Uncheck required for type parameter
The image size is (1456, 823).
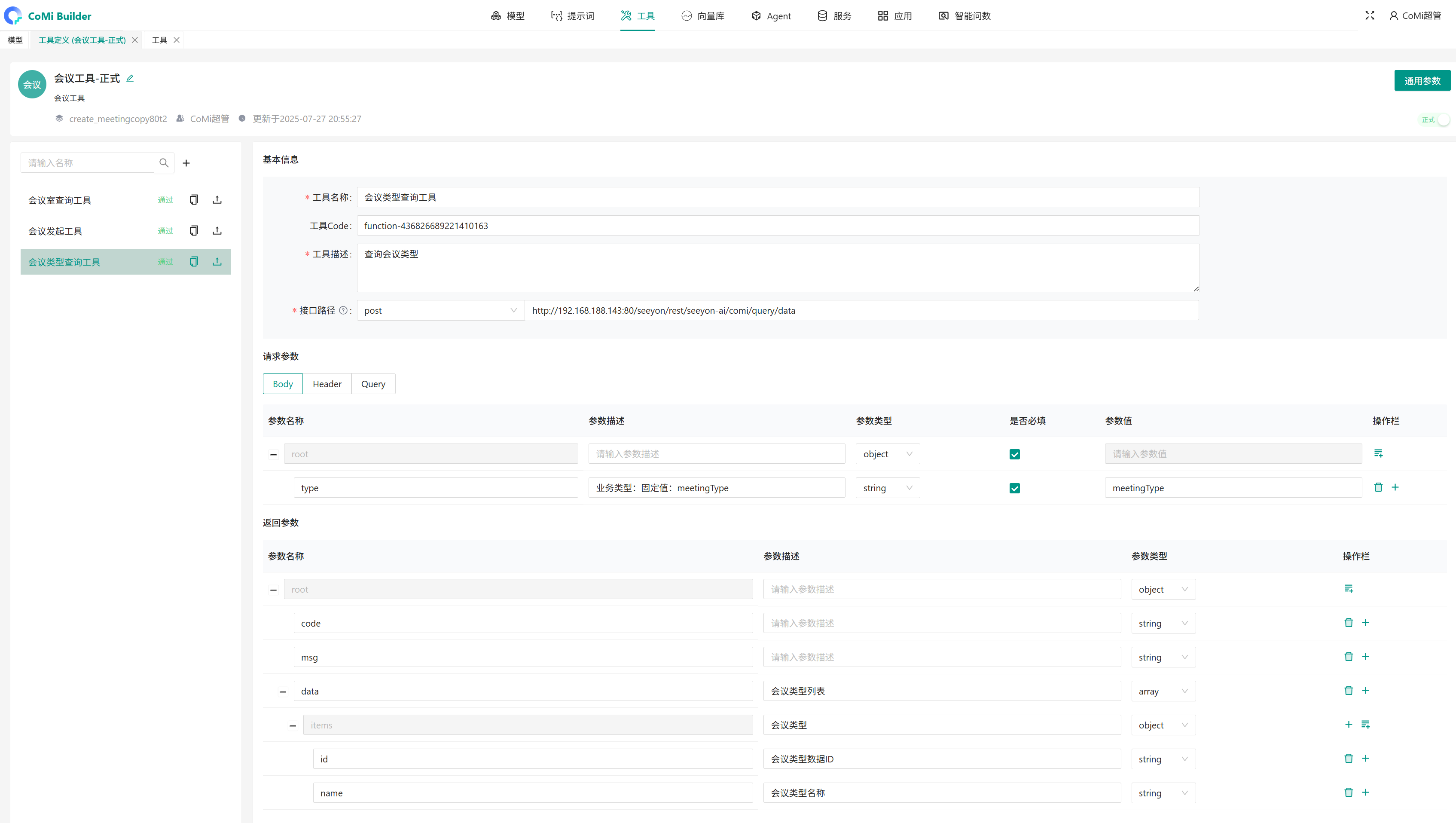(1015, 488)
